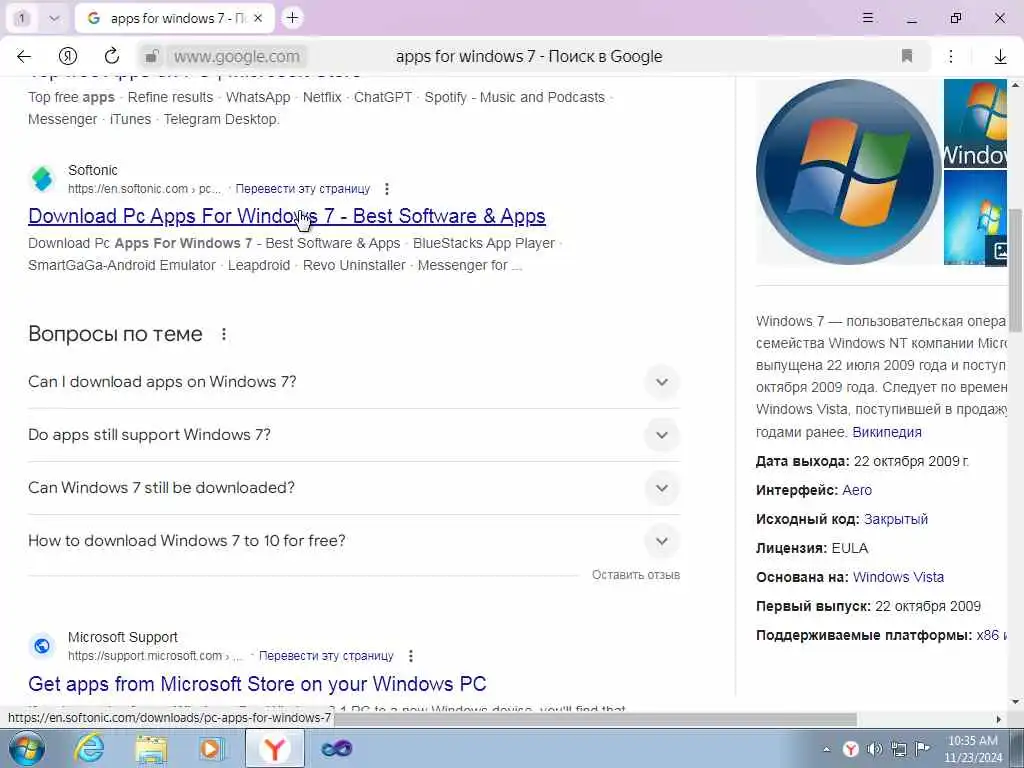Screen dimensions: 1024x768
Task: Open Windows Explorer folder taskbar icon
Action: click(x=152, y=748)
